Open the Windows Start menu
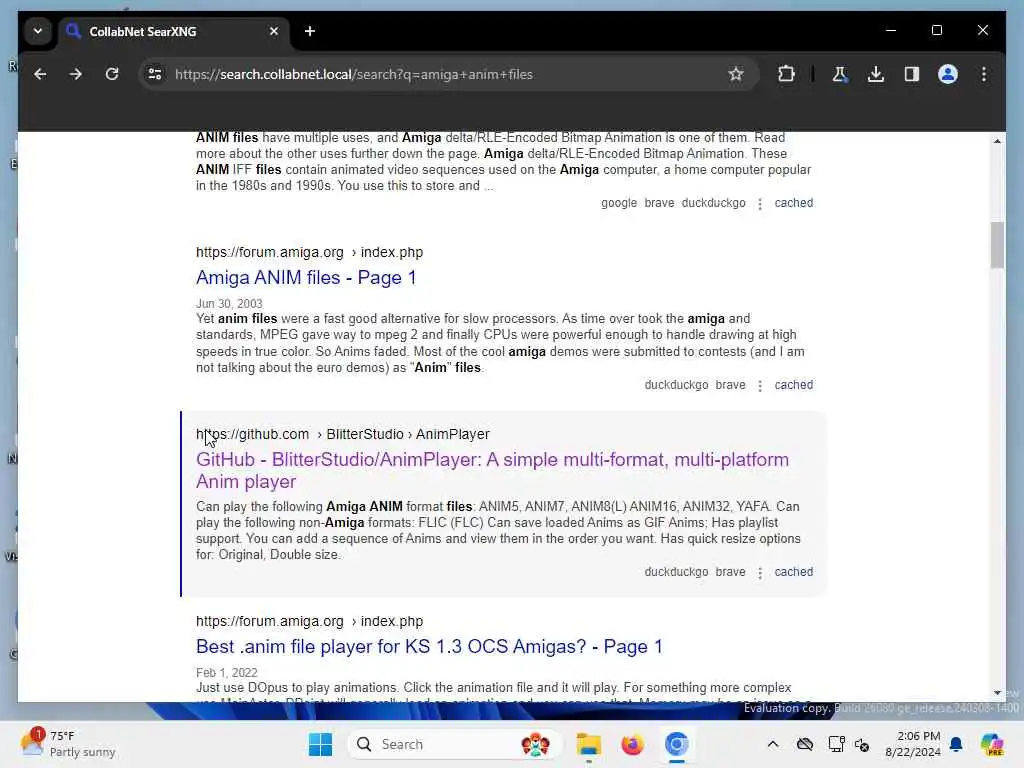 click(320, 744)
